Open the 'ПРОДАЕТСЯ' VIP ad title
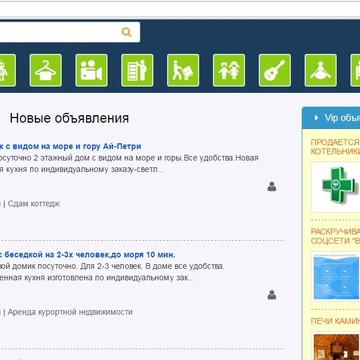This screenshot has height=360, width=360. 335,147
